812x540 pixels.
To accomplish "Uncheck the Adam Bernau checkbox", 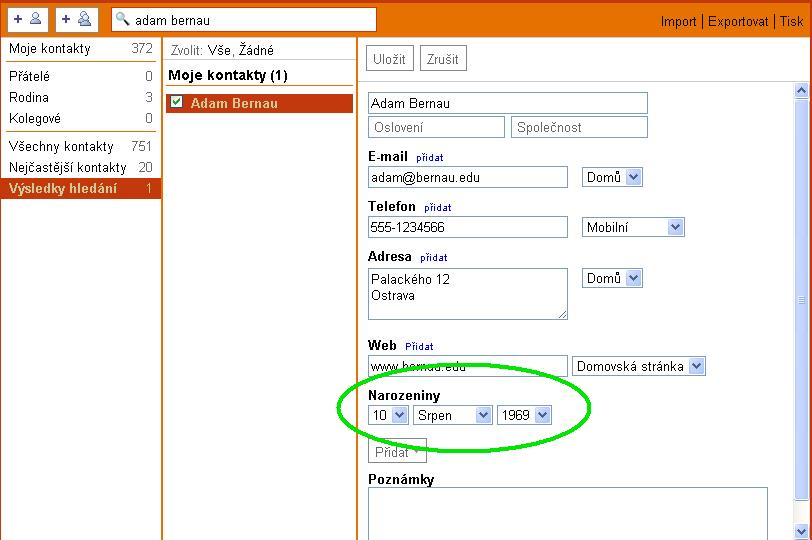I will click(x=177, y=102).
